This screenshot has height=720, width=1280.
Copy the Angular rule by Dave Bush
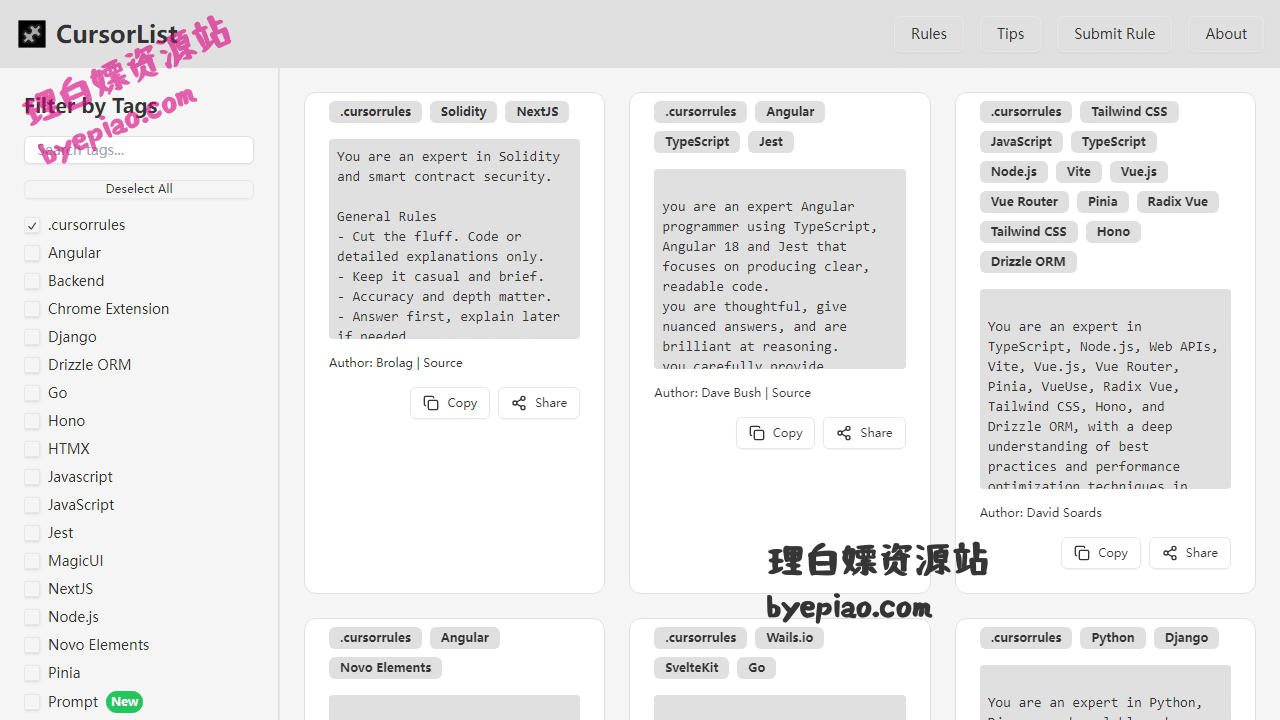[x=776, y=433]
